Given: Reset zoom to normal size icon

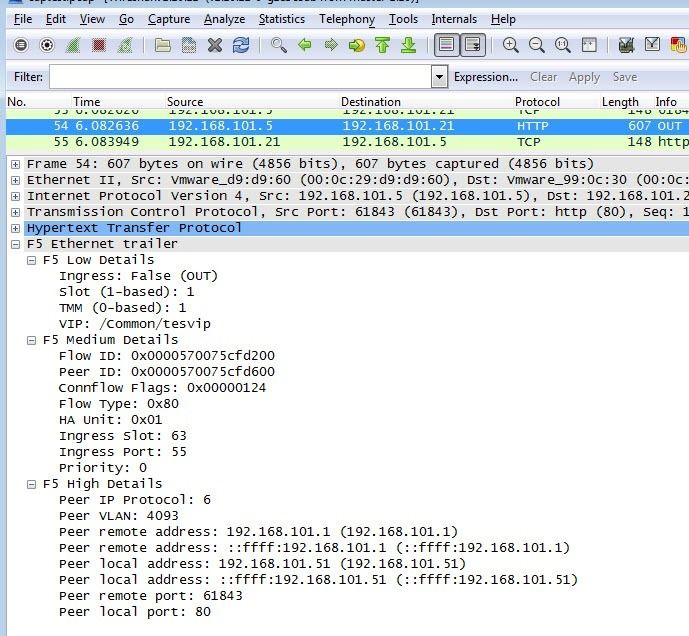Looking at the screenshot, I should pos(562,45).
